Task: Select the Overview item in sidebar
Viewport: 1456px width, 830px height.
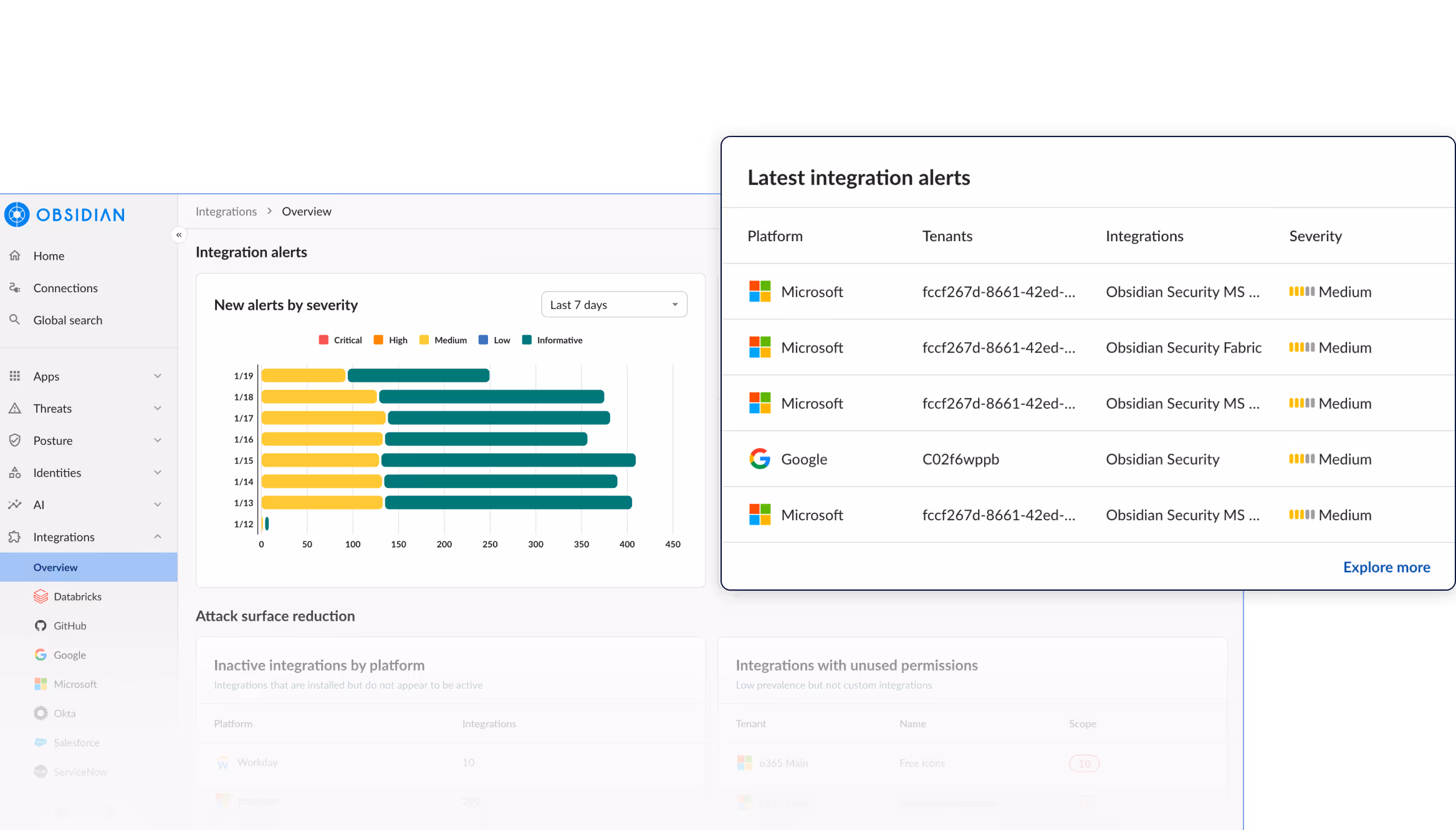Action: [55, 568]
